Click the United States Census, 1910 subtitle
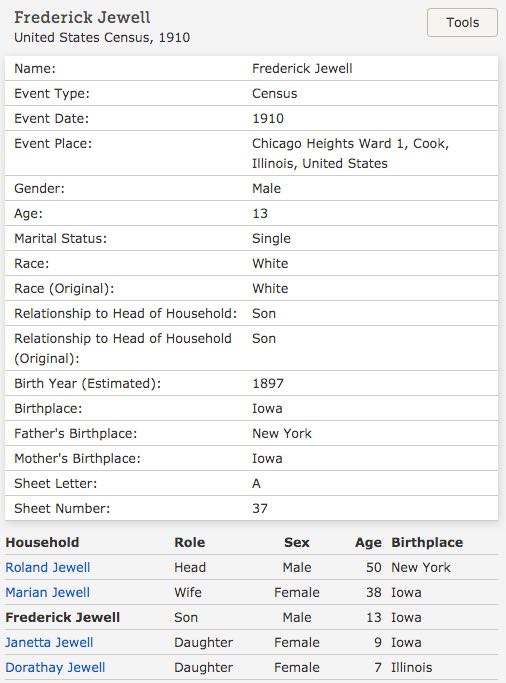The height and width of the screenshot is (683, 506). tap(102, 37)
